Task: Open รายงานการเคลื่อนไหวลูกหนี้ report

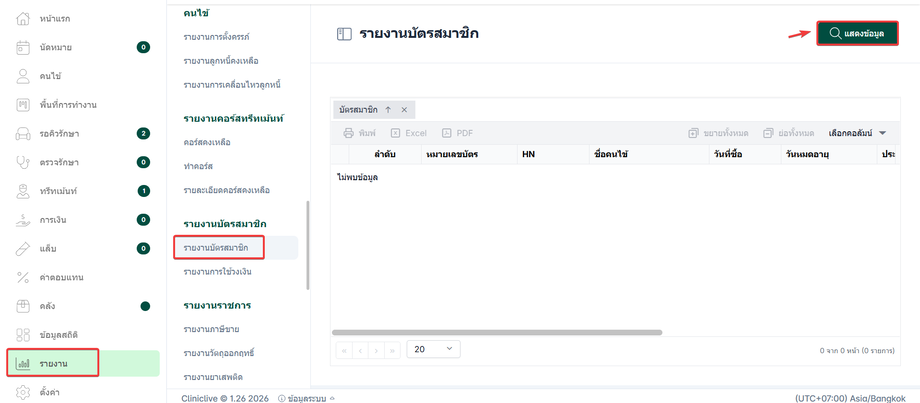Action: click(x=232, y=85)
